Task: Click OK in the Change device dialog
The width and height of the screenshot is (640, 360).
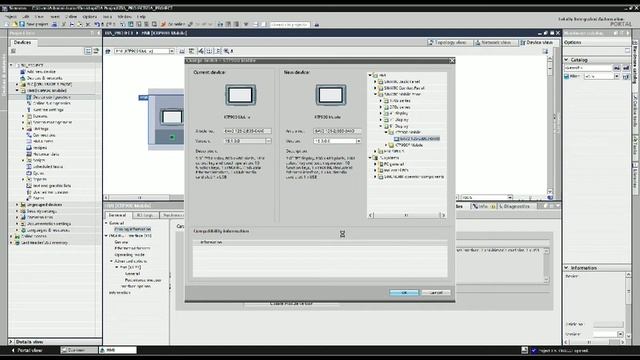Action: pyautogui.click(x=404, y=293)
